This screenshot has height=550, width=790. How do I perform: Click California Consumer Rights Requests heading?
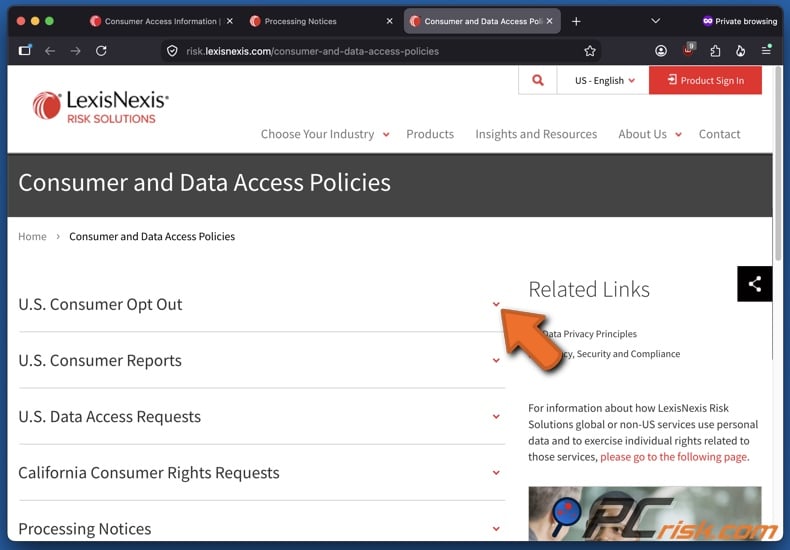pyautogui.click(x=149, y=473)
